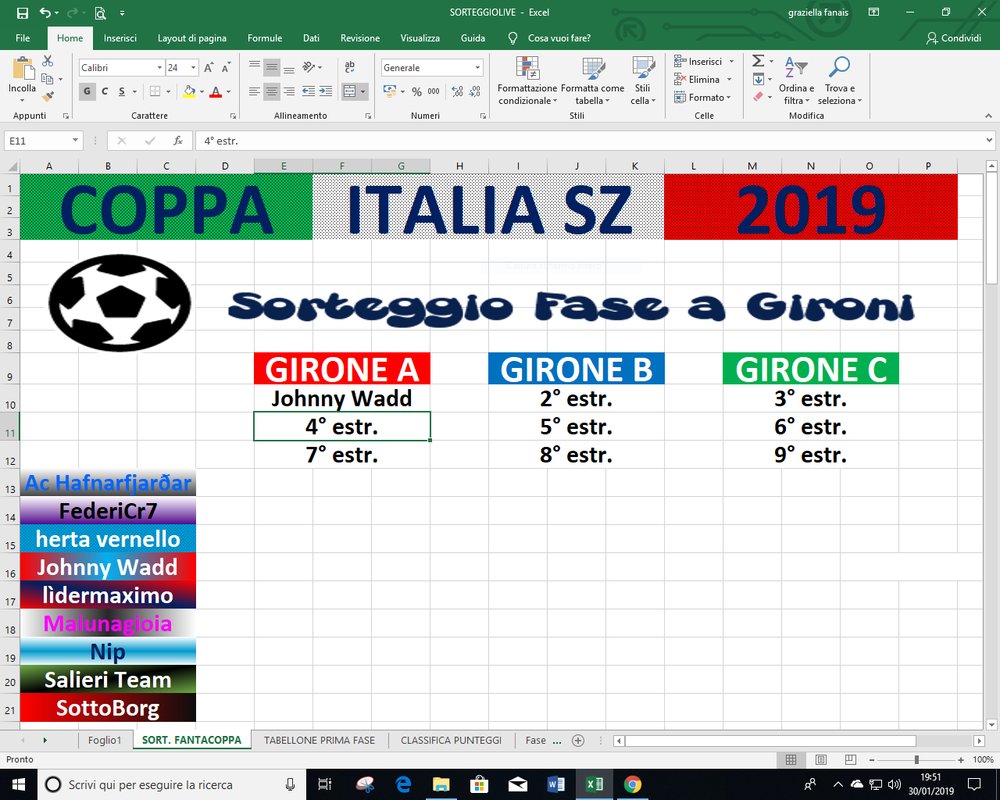Expand the formula bar chevron
The image size is (1000, 800).
click(989, 140)
